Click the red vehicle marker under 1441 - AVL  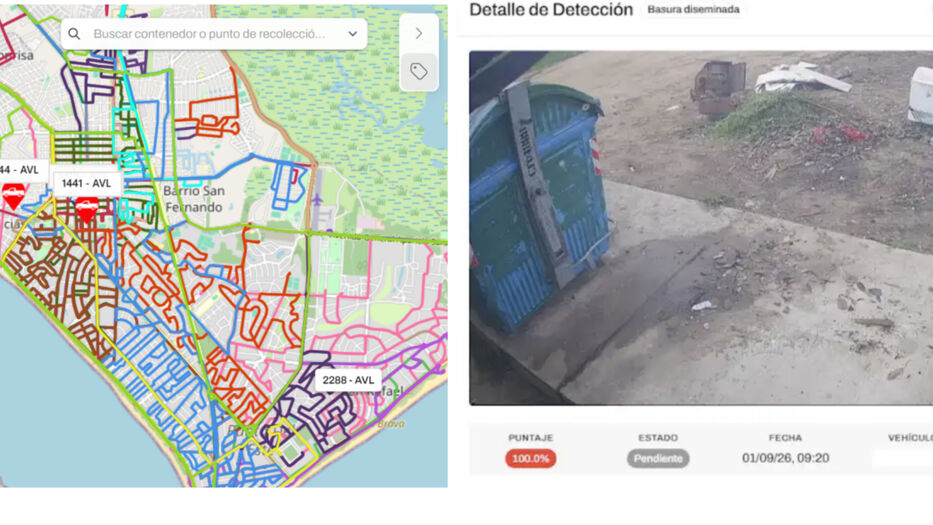click(87, 210)
